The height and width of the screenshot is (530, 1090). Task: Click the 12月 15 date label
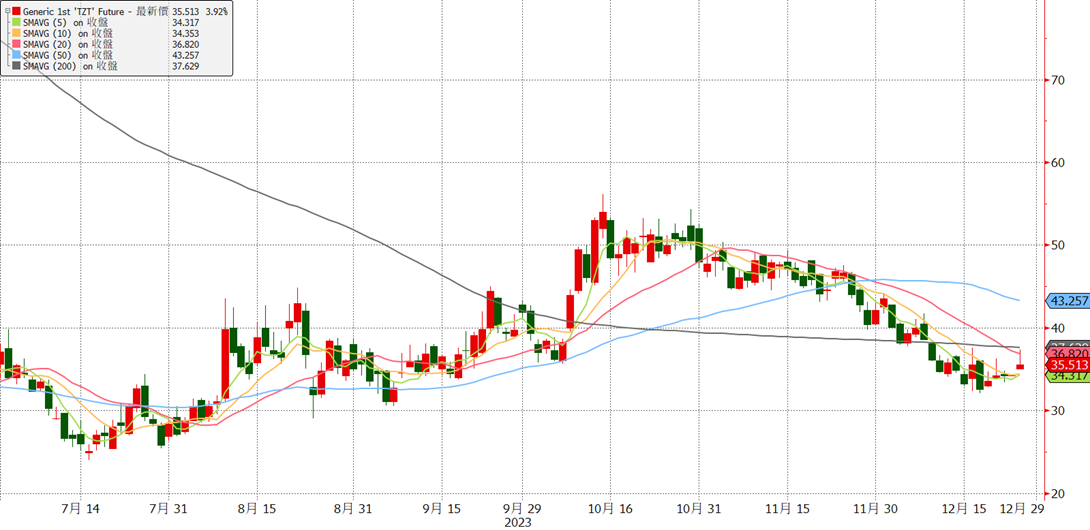pyautogui.click(x=963, y=510)
